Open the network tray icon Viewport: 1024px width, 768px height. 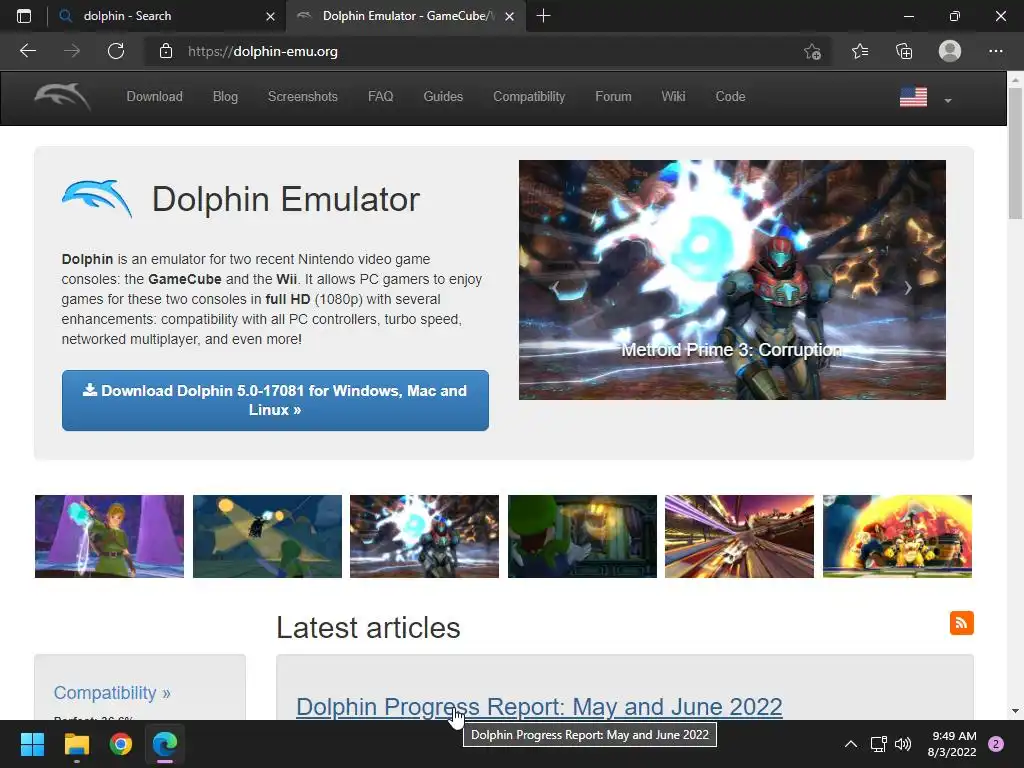(x=878, y=744)
